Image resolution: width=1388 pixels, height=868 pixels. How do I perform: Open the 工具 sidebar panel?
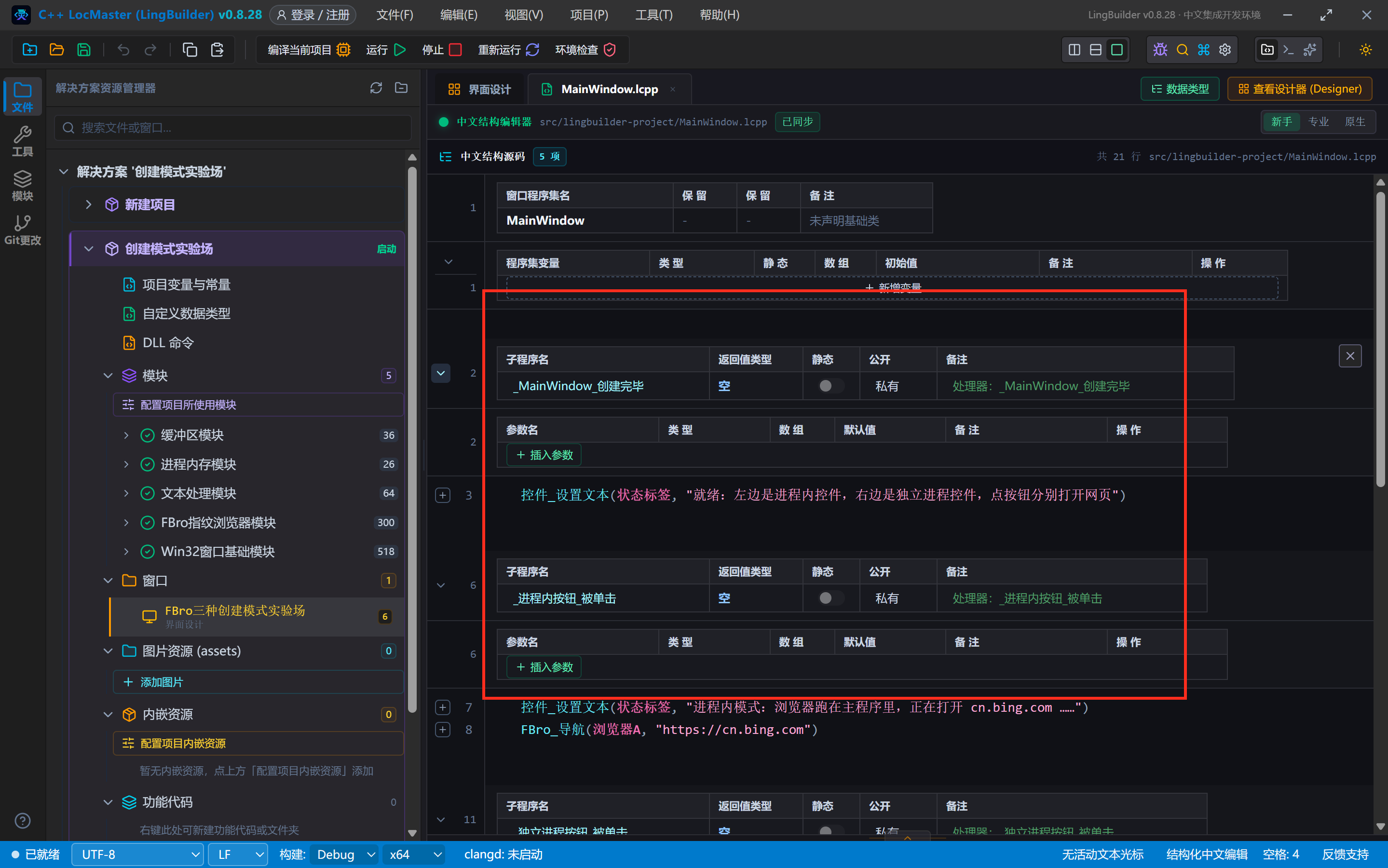point(22,141)
